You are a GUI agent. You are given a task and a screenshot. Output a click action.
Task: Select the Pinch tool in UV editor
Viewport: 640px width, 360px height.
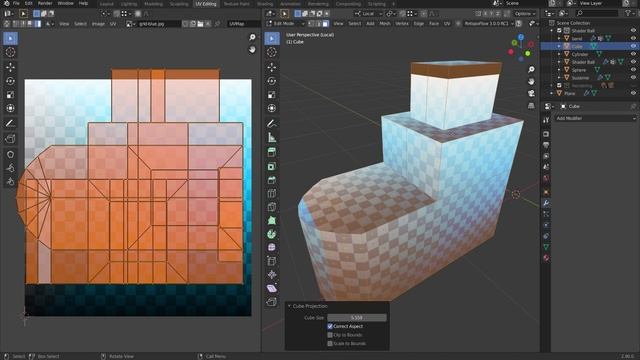pos(11,181)
